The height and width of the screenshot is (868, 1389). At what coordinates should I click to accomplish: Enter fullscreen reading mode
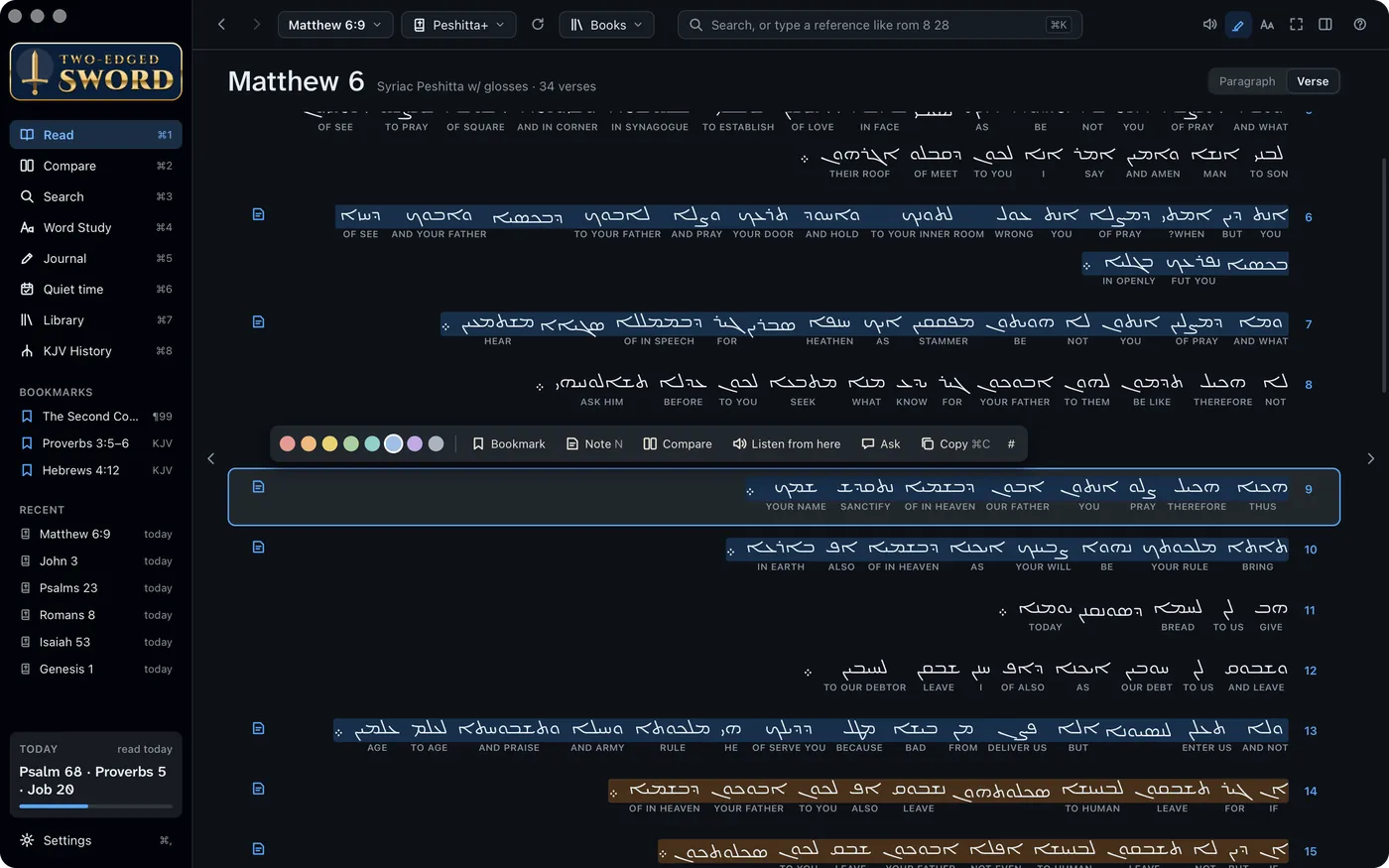pos(1296,25)
